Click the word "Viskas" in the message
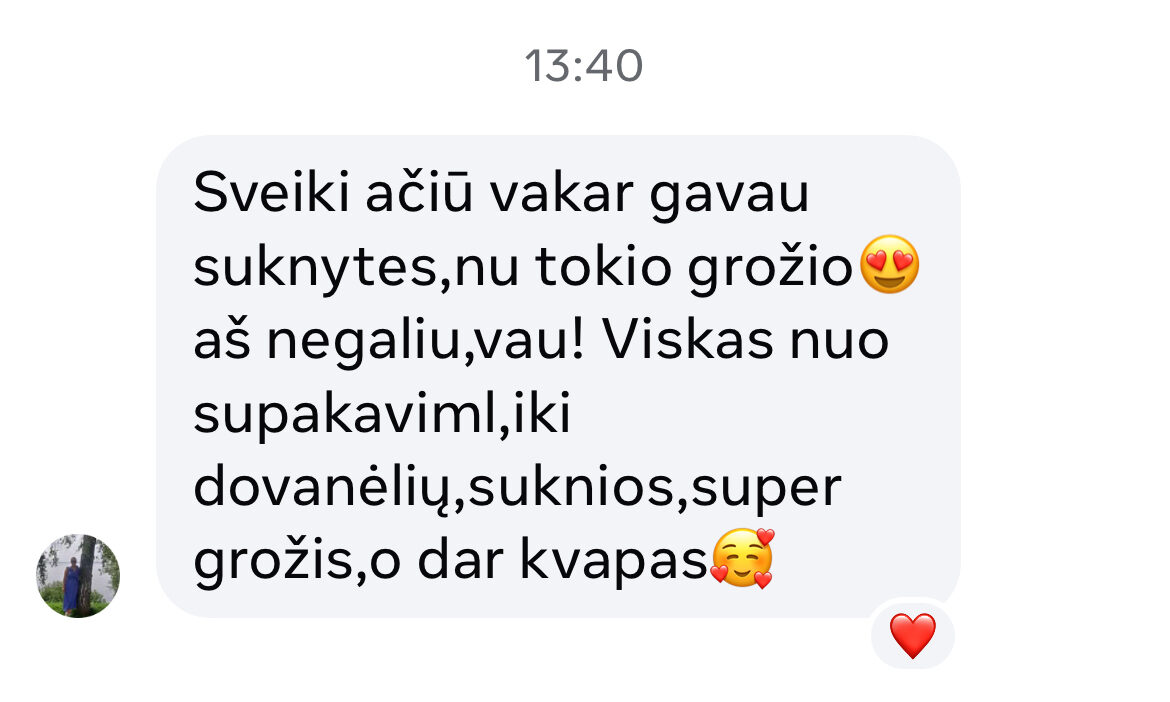The image size is (1170, 702). [x=688, y=340]
